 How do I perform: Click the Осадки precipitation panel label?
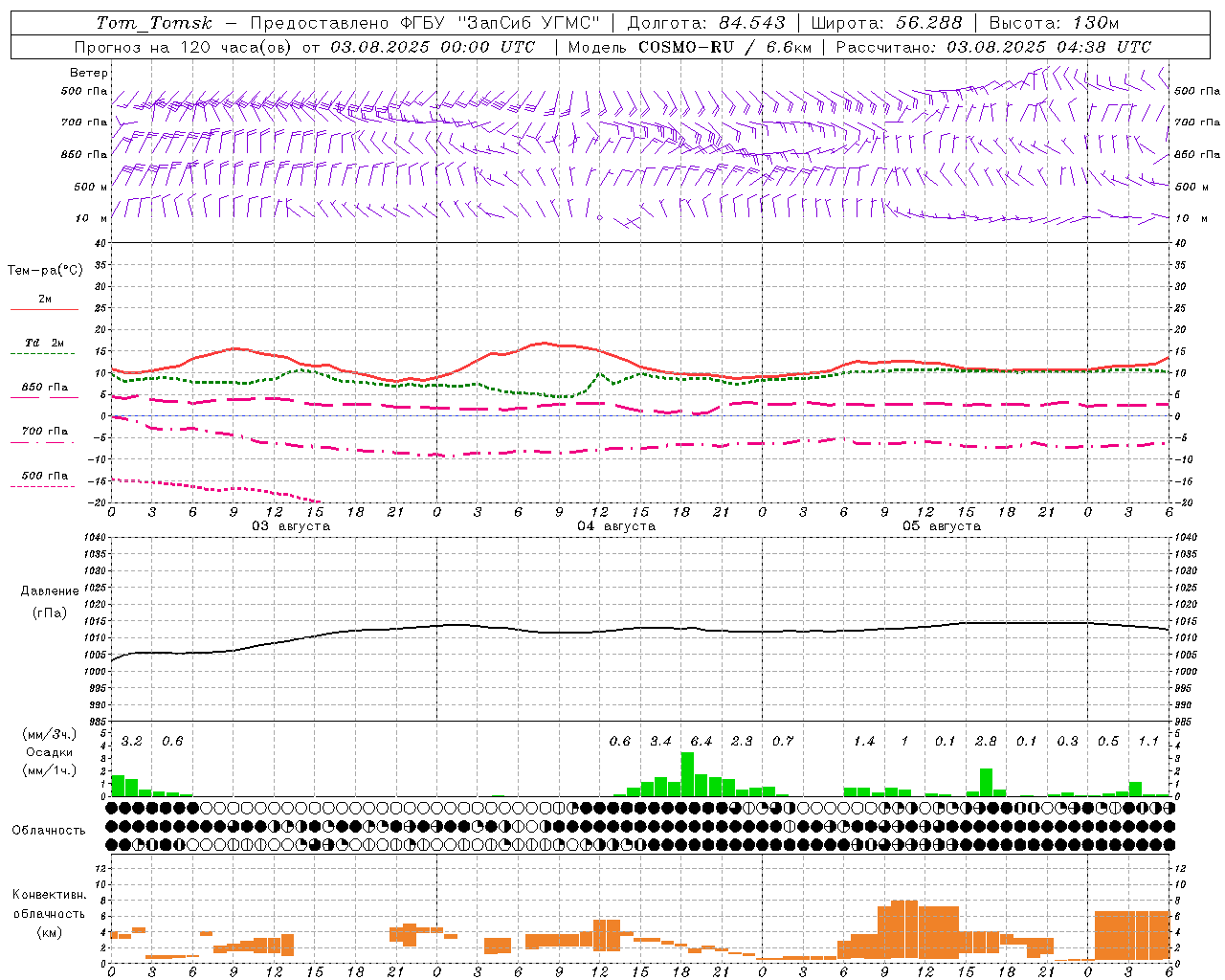point(50,752)
